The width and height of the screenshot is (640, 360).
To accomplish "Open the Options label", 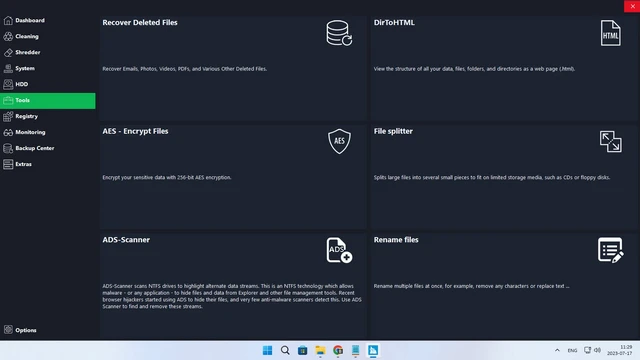I will coord(26,330).
